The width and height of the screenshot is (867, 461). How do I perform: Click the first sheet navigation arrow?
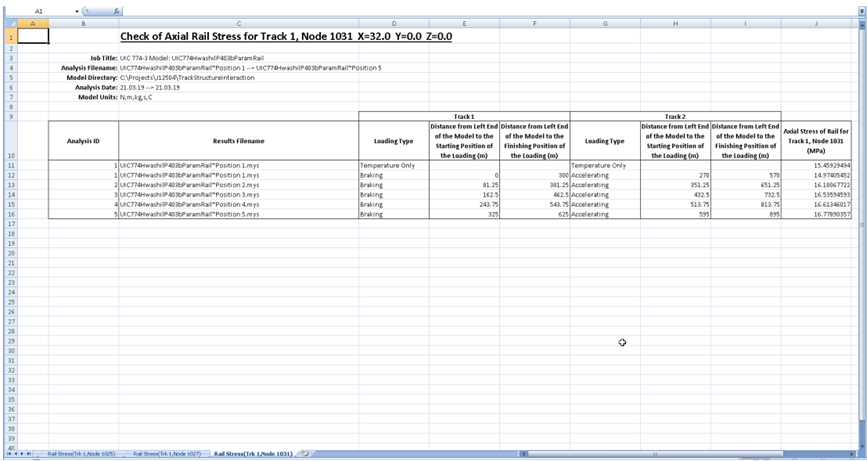point(8,454)
